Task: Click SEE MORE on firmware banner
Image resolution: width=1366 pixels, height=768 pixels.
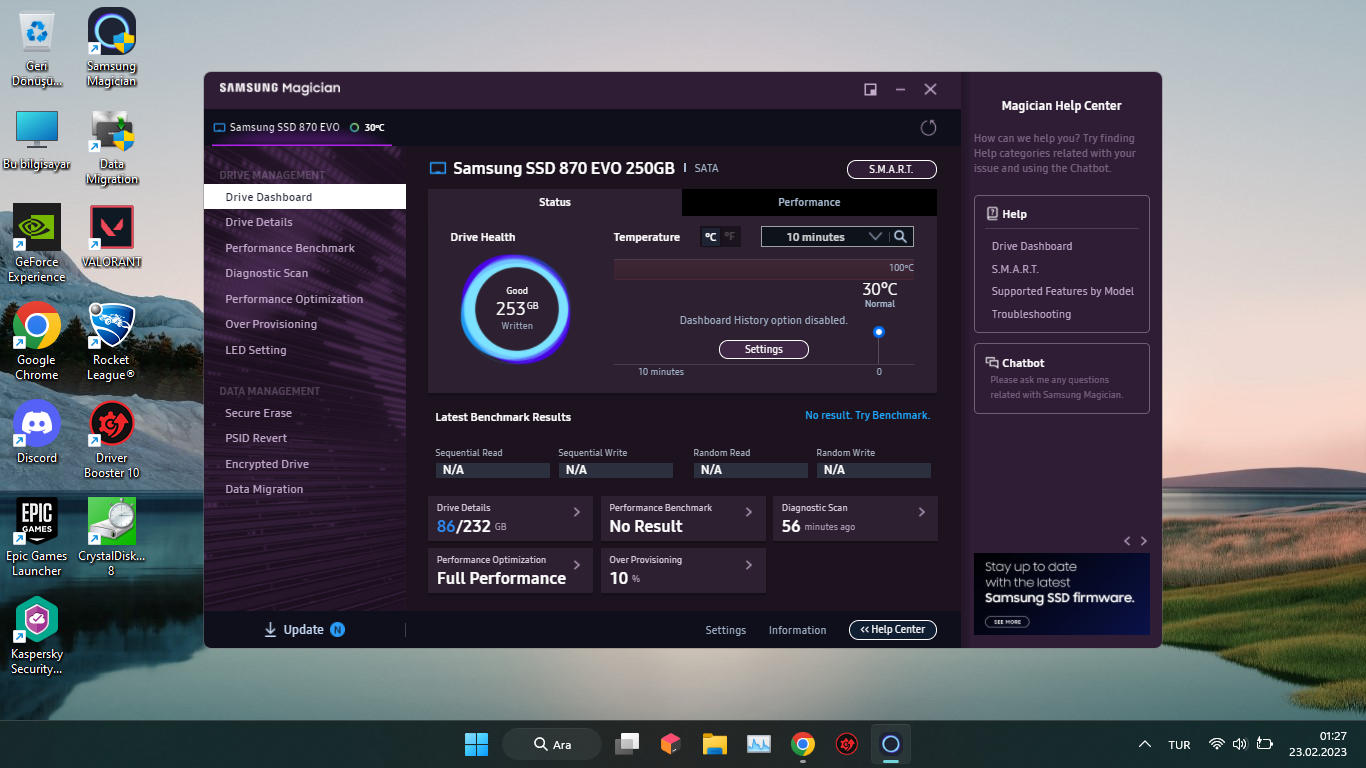Action: click(1007, 621)
